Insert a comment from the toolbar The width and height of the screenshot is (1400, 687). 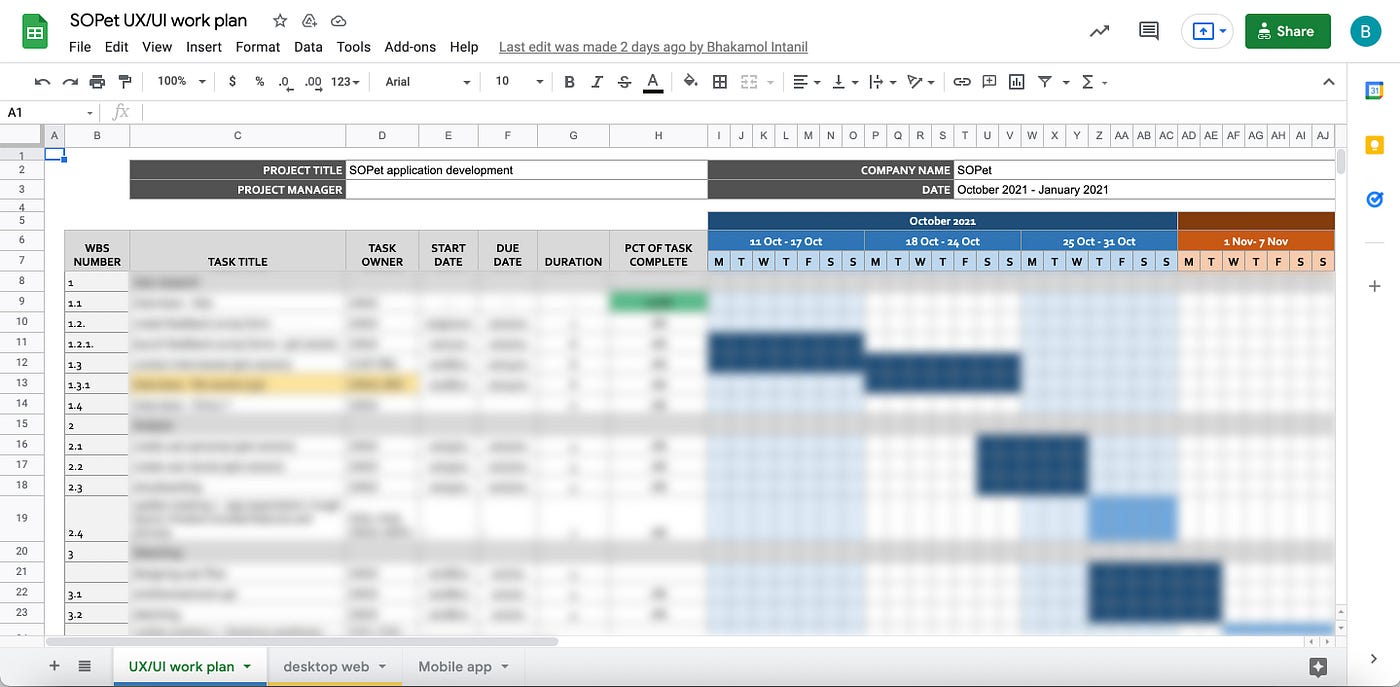point(989,82)
